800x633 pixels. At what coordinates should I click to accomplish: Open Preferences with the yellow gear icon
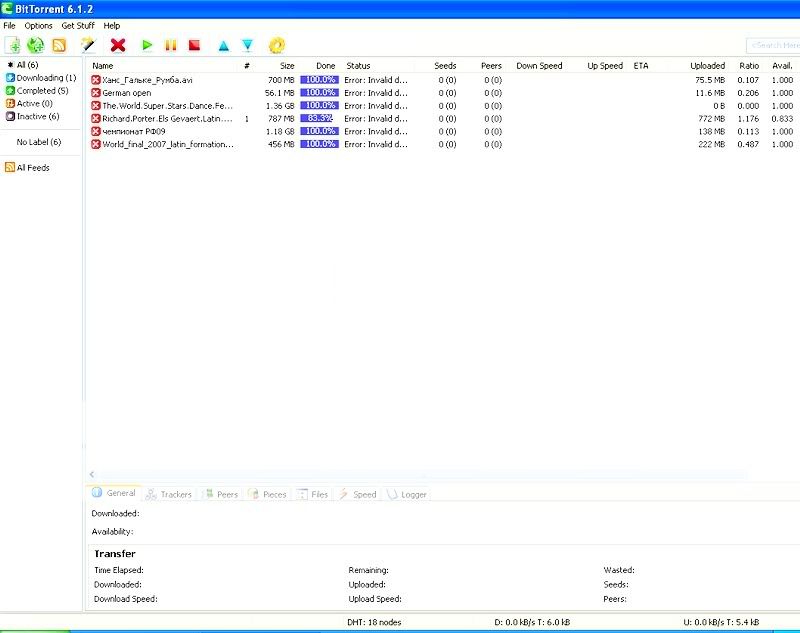(277, 45)
